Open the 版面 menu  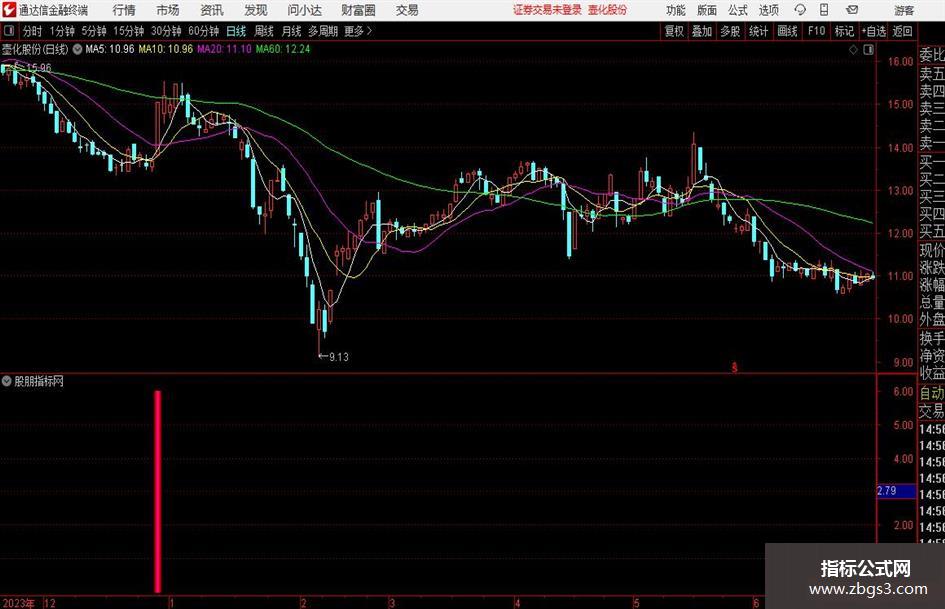tap(706, 10)
